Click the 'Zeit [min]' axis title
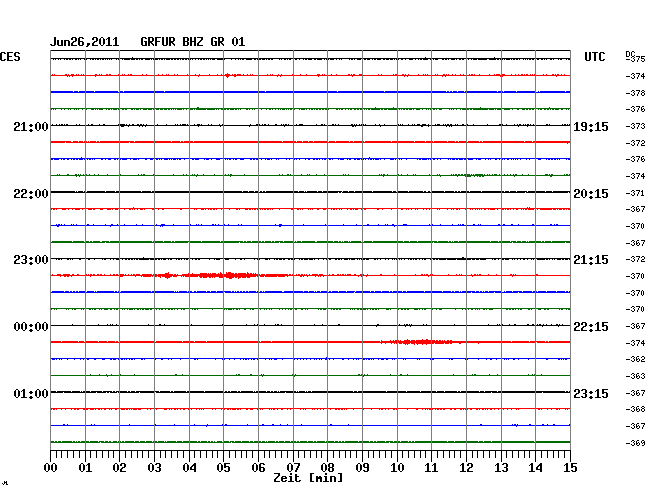The height and width of the screenshot is (494, 650). click(x=308, y=478)
